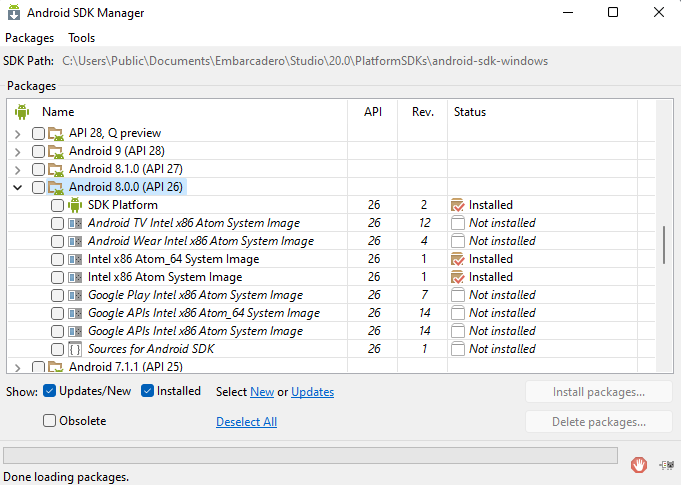This screenshot has width=681, height=485.
Task: Check the Sources for Android SDK checkbox
Action: (x=57, y=349)
